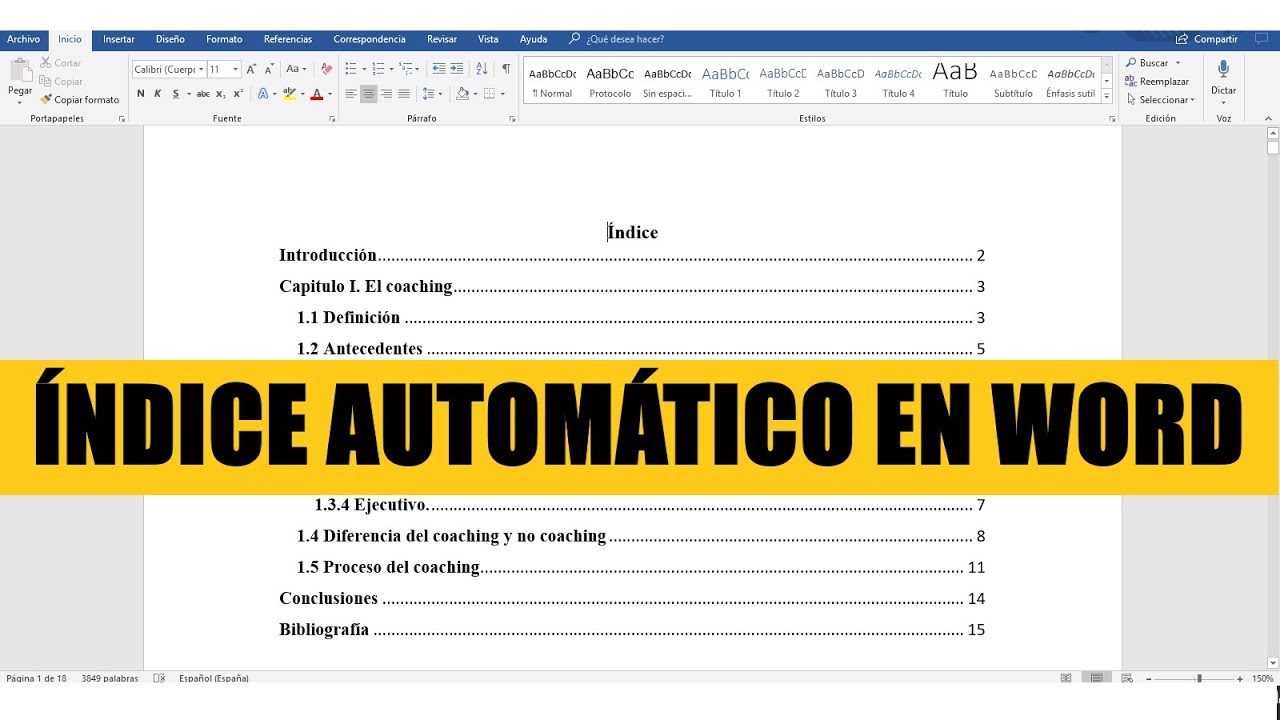
Task: Click the Reemplazar button
Action: (1157, 82)
